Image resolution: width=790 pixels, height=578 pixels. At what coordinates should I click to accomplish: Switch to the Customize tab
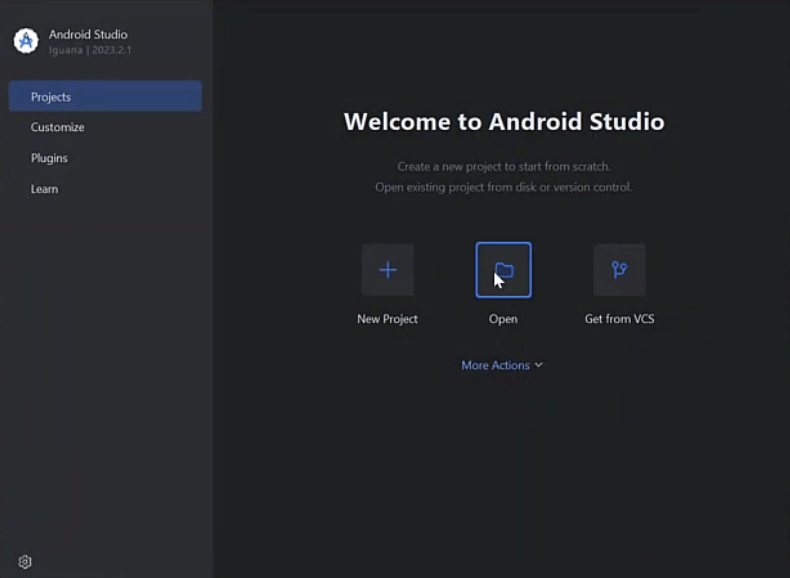point(57,127)
